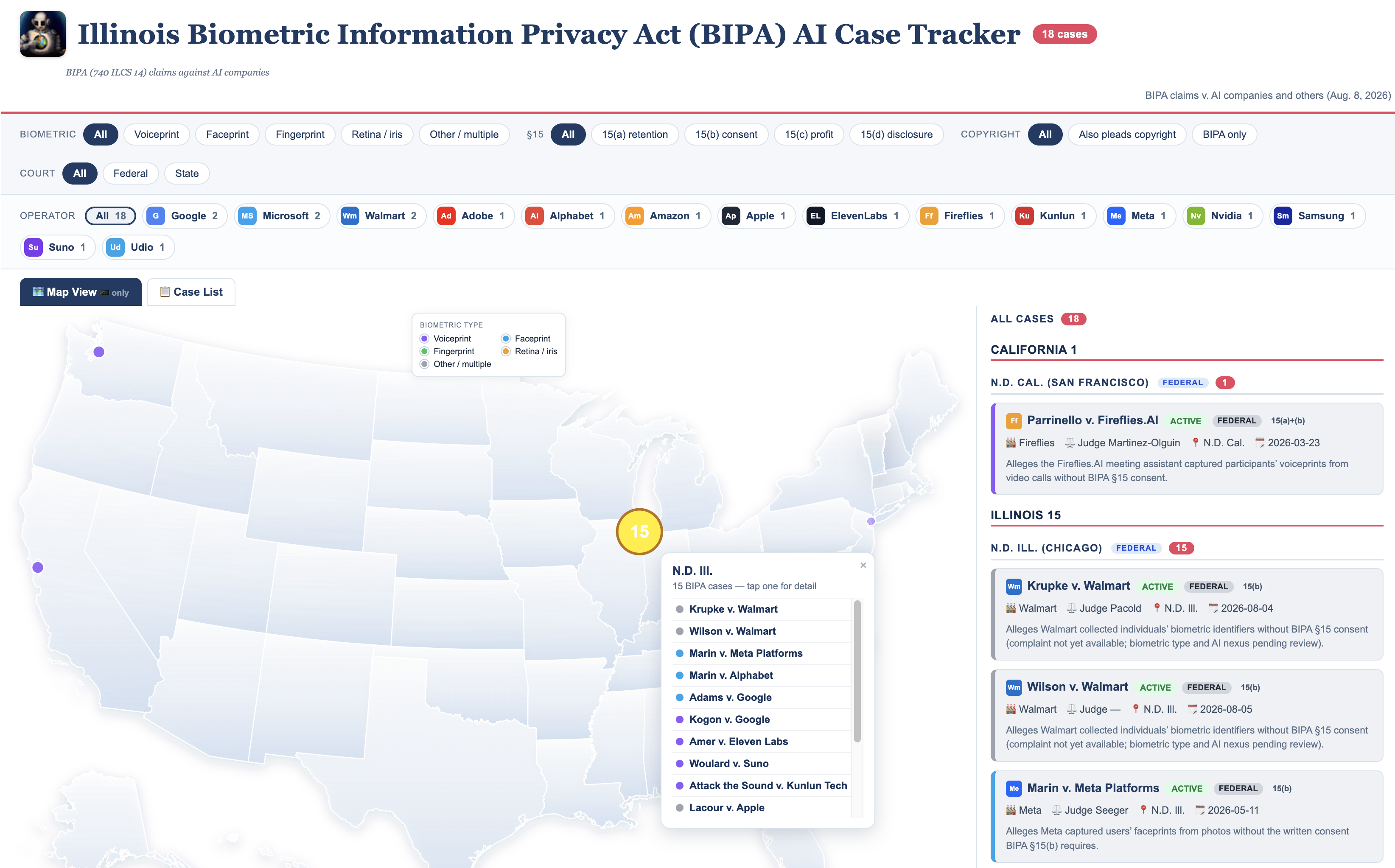Image resolution: width=1395 pixels, height=868 pixels.
Task: Click the Wm icon on Krupke case card
Action: click(1014, 586)
